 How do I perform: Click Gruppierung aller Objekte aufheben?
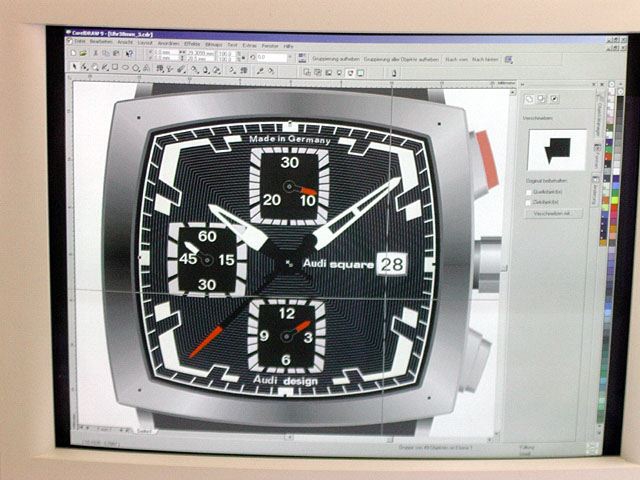tap(401, 60)
